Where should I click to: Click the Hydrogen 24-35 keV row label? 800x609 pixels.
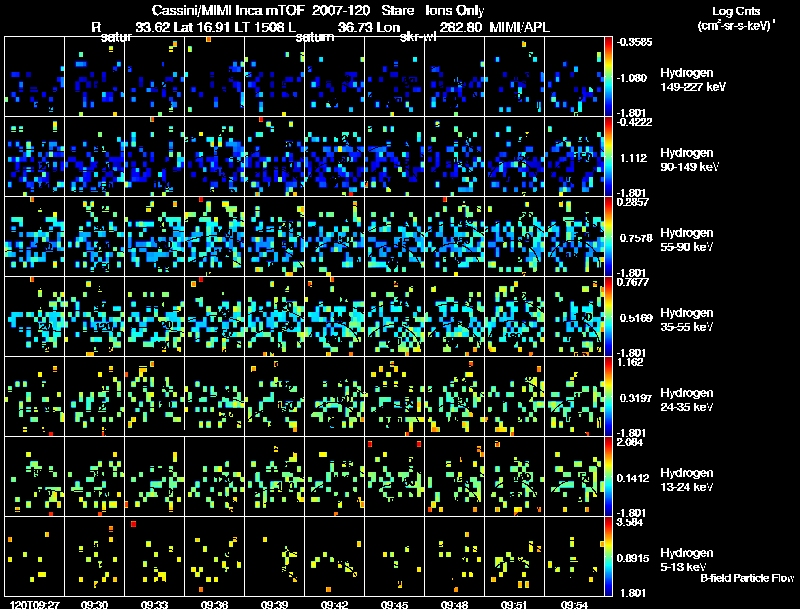686,400
